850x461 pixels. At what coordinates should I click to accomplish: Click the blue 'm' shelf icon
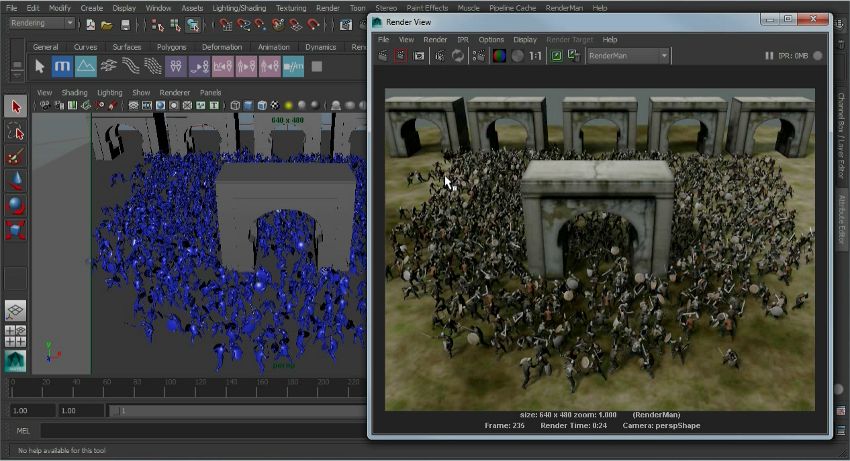[62, 66]
